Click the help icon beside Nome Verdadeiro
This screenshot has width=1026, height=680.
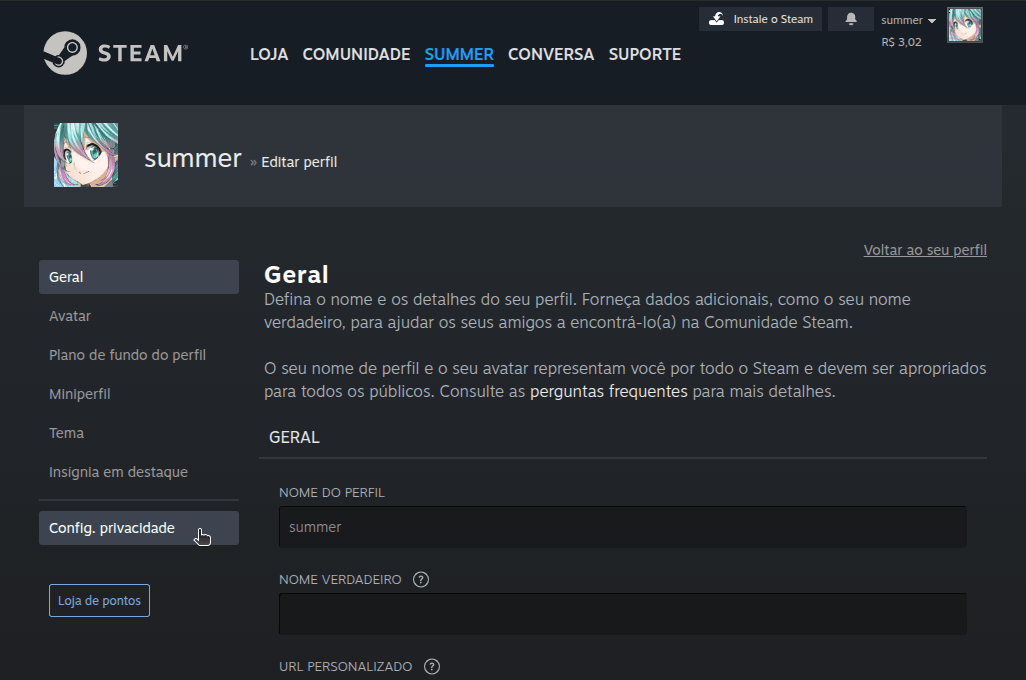tap(420, 579)
